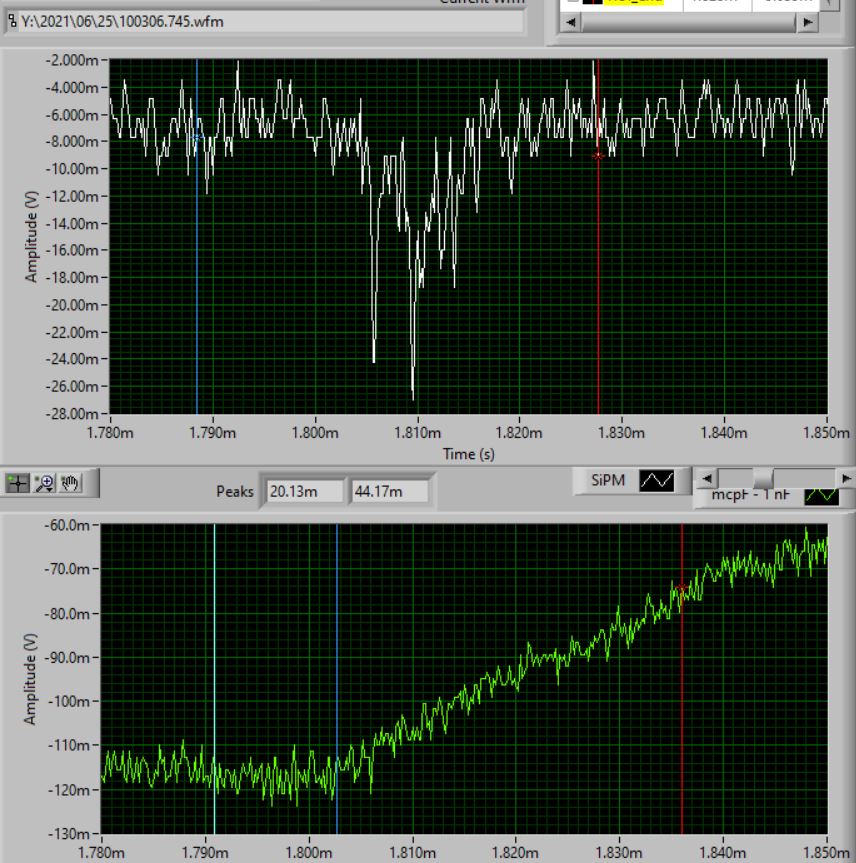
Task: Select the SiPM plot legend label
Action: coord(608,480)
